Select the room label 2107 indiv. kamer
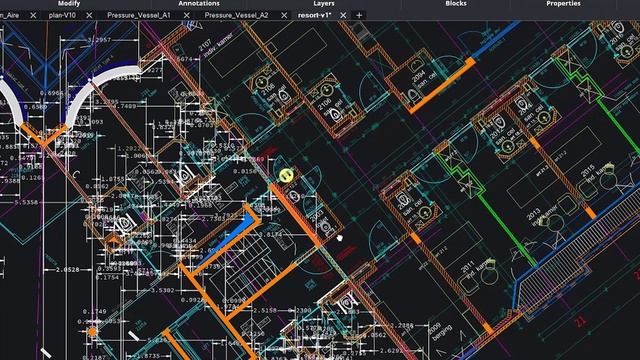 click(215, 45)
